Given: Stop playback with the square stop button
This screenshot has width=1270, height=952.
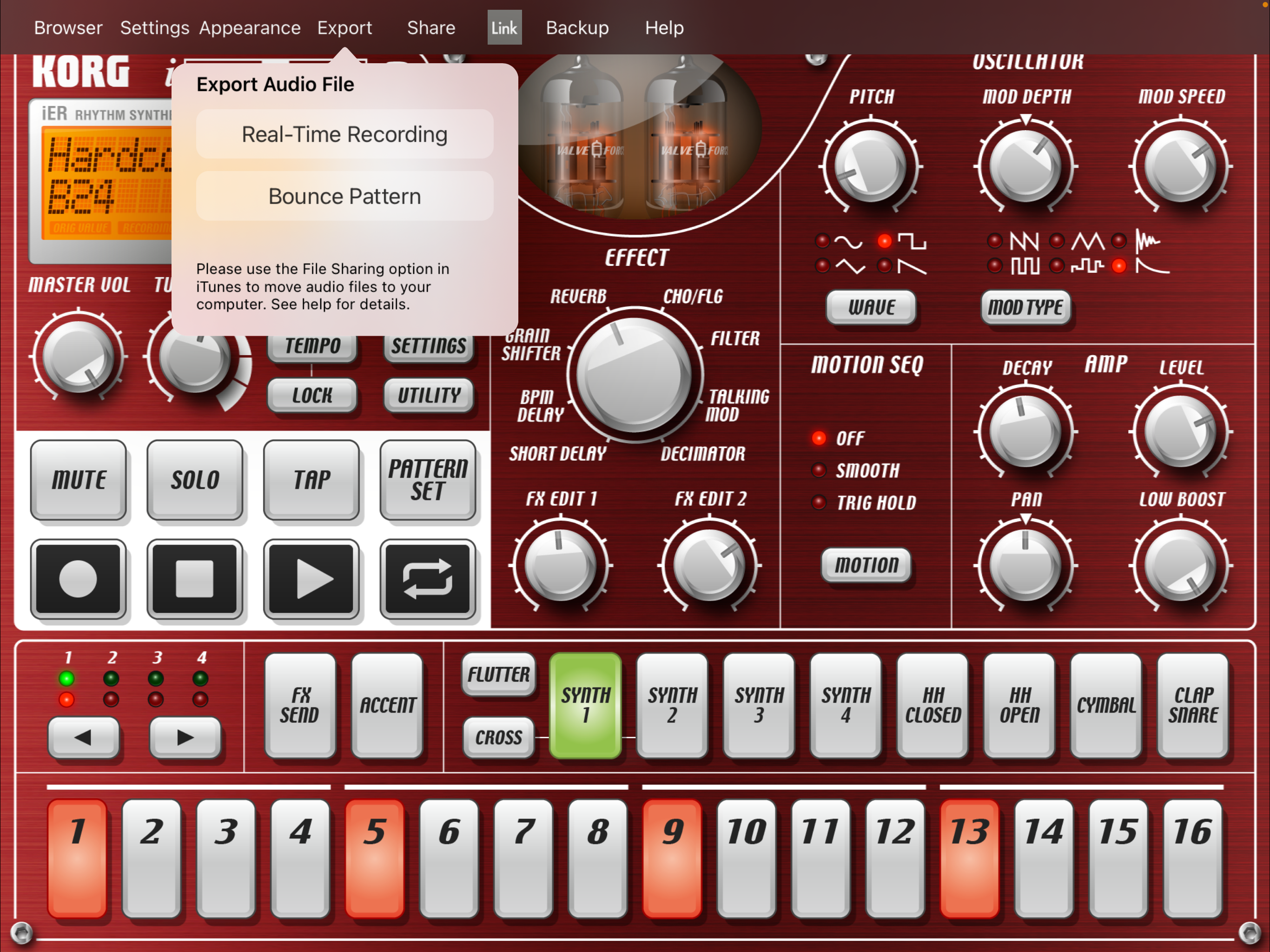Looking at the screenshot, I should (x=195, y=579).
